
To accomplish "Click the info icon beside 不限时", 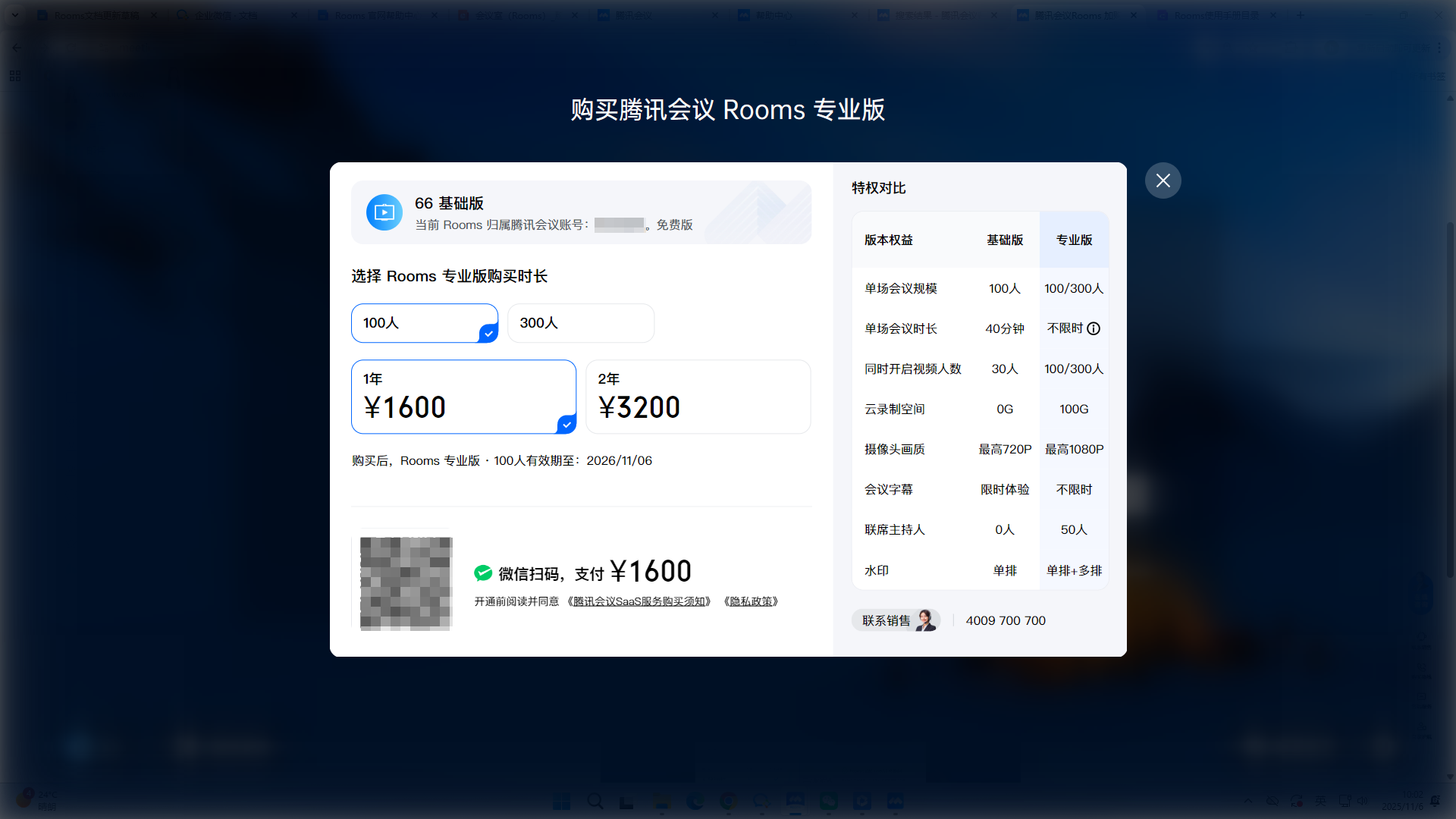I will 1094,328.
